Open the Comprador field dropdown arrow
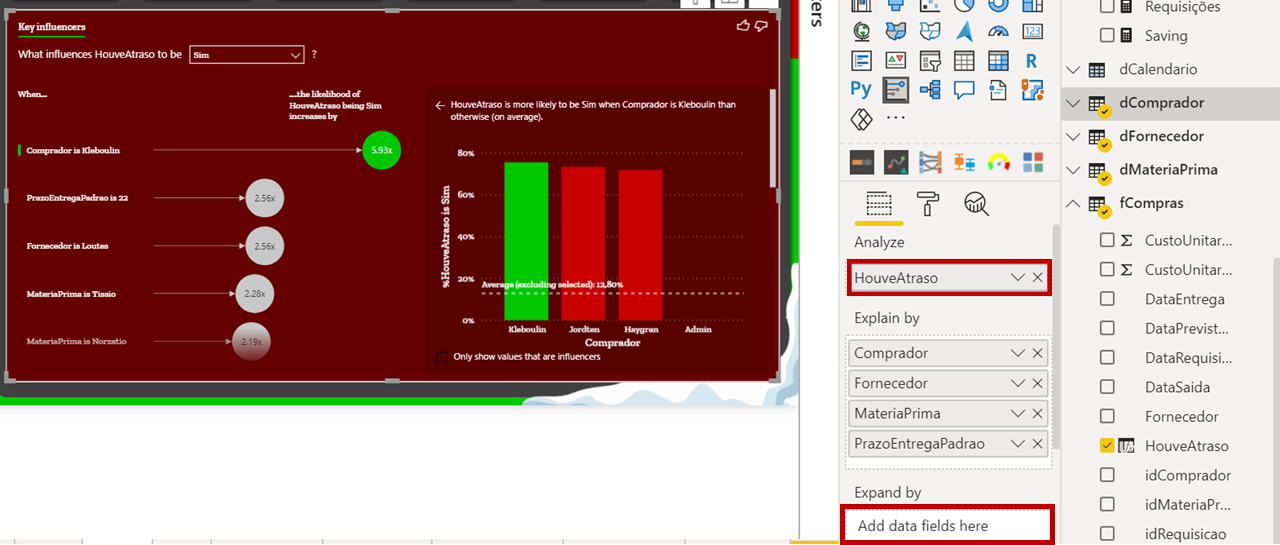Viewport: 1280px width, 545px height. coord(1018,353)
